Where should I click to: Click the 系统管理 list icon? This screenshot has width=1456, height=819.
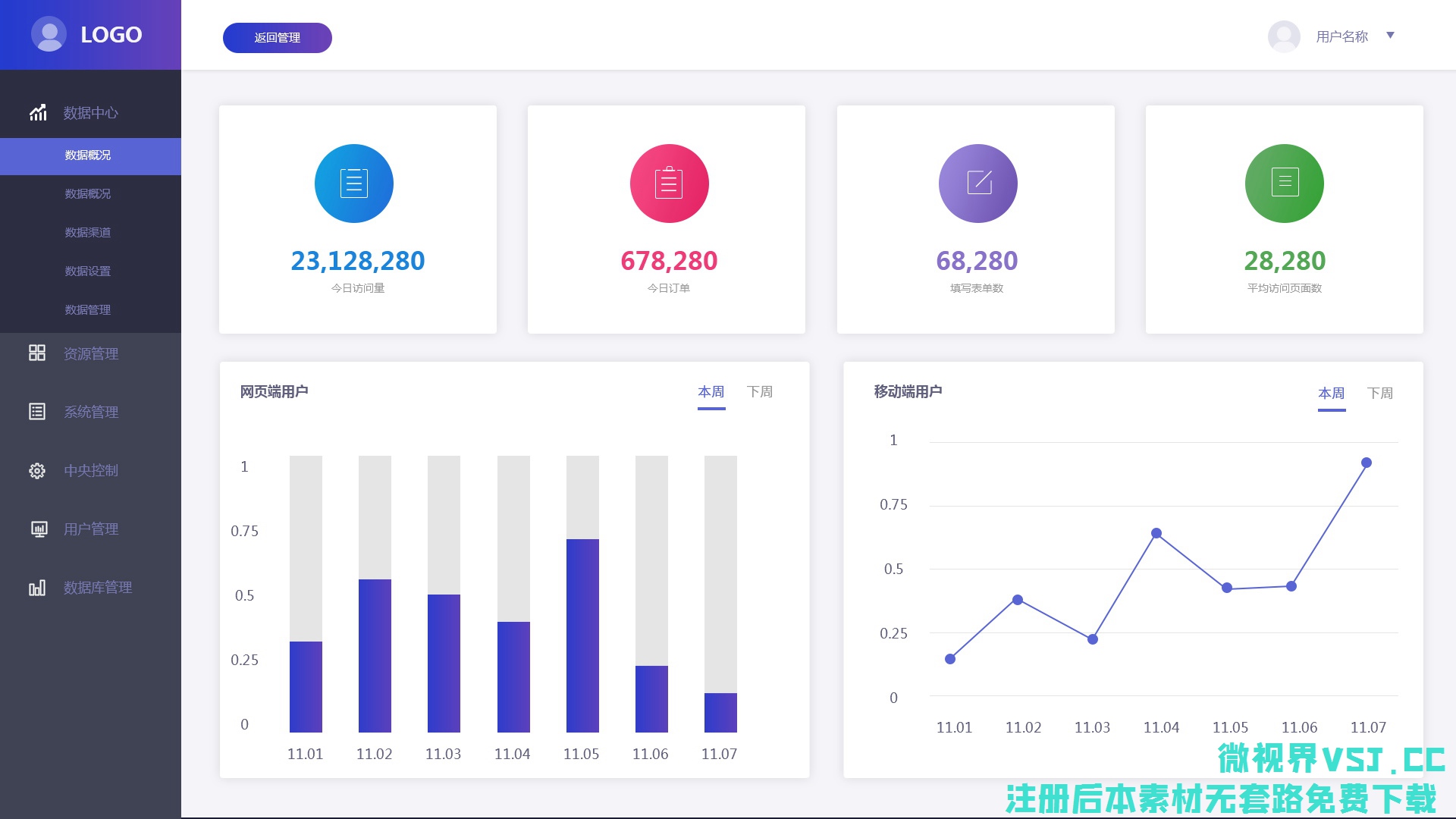(x=37, y=411)
